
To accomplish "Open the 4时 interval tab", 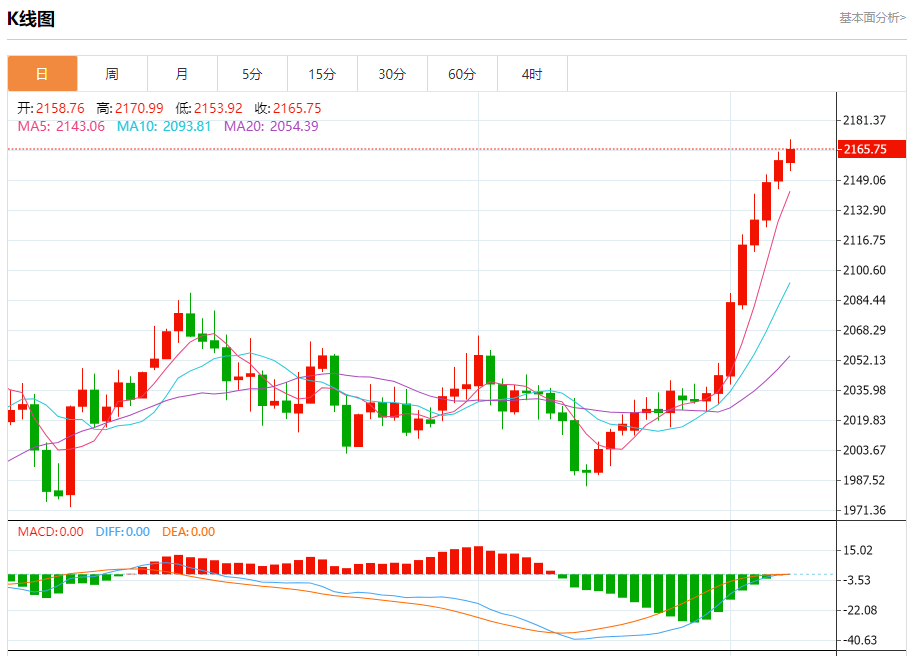I will point(532,74).
